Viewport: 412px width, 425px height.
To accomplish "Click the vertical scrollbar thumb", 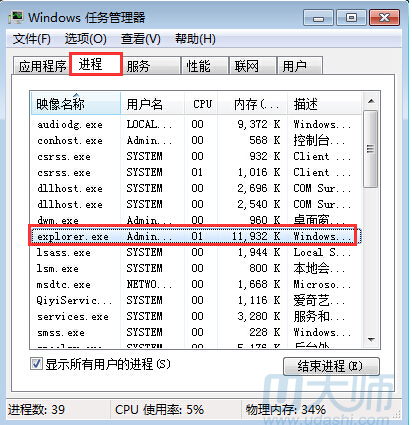I will (371, 149).
